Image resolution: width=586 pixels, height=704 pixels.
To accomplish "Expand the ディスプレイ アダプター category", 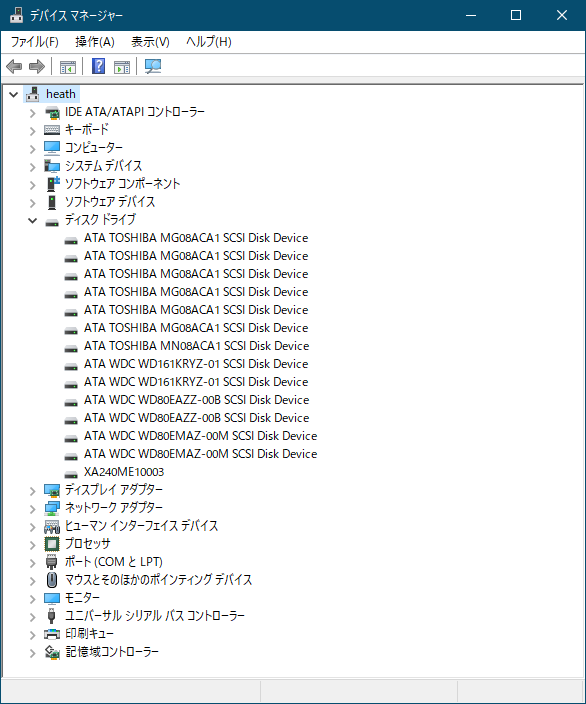I will coord(32,491).
